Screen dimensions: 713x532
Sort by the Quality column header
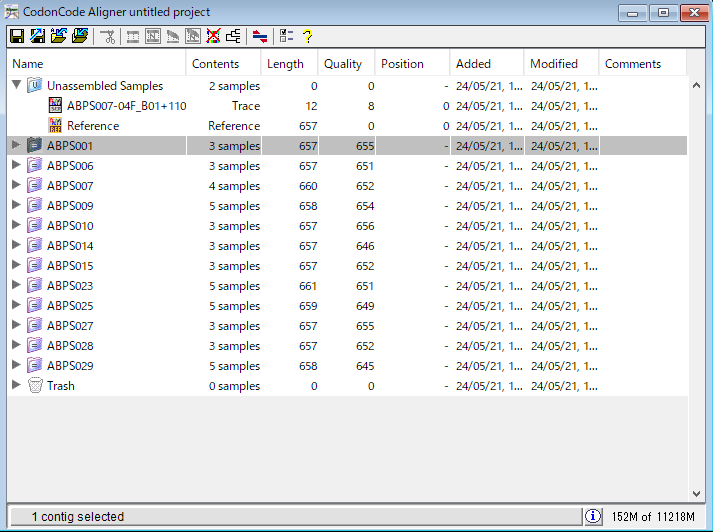point(343,64)
